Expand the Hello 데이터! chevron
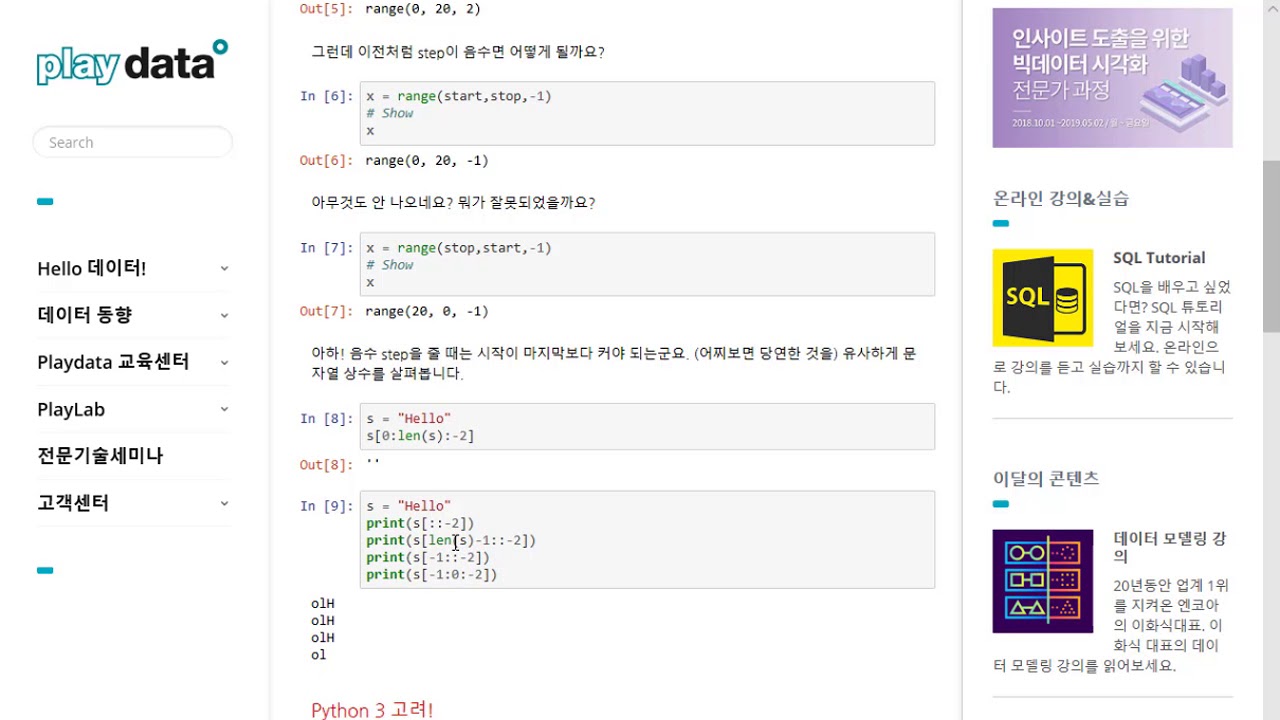1280x720 pixels. (x=224, y=268)
